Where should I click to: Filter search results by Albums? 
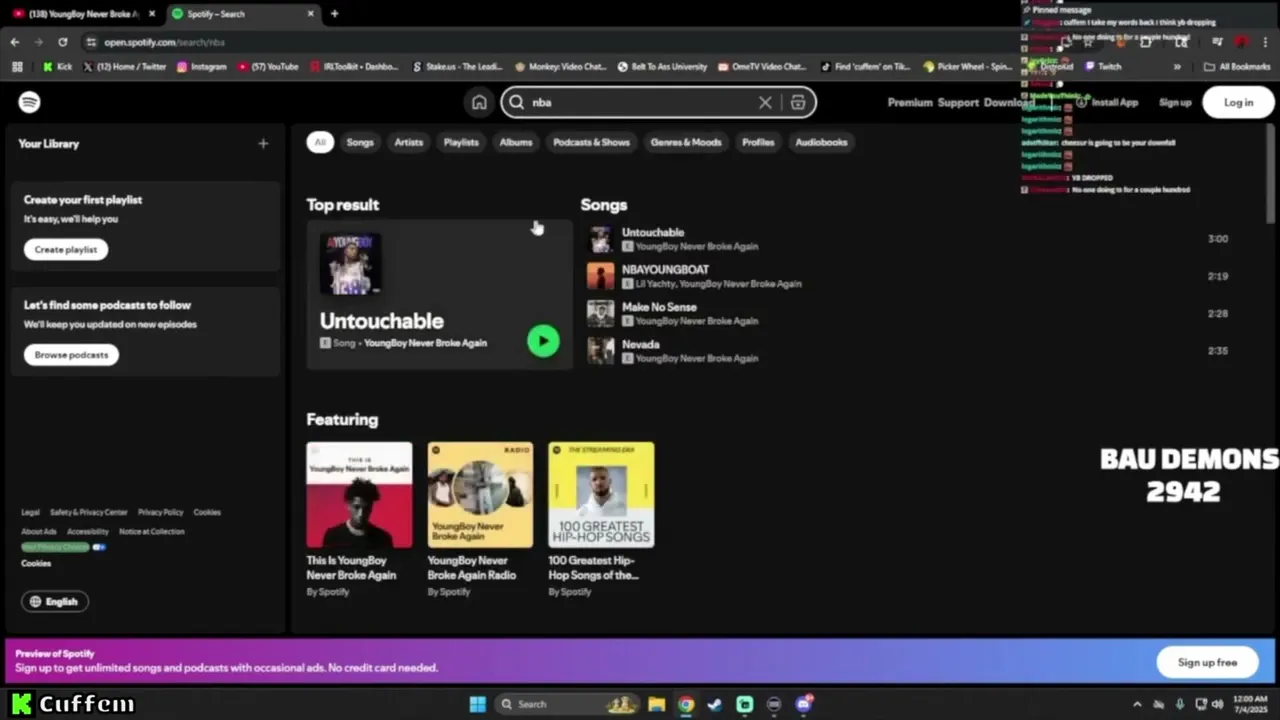tap(516, 142)
